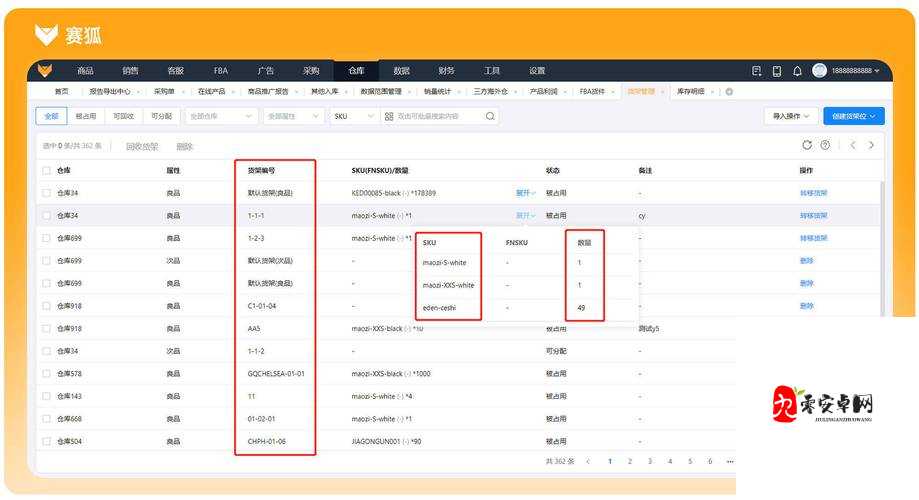919x500 pixels.
Task: Go to page 2 in pagination
Action: coord(630,461)
